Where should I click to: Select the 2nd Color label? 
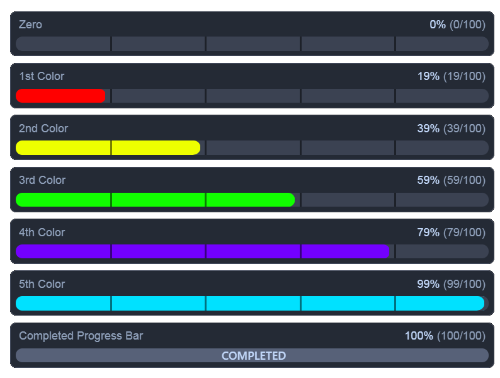[43, 128]
